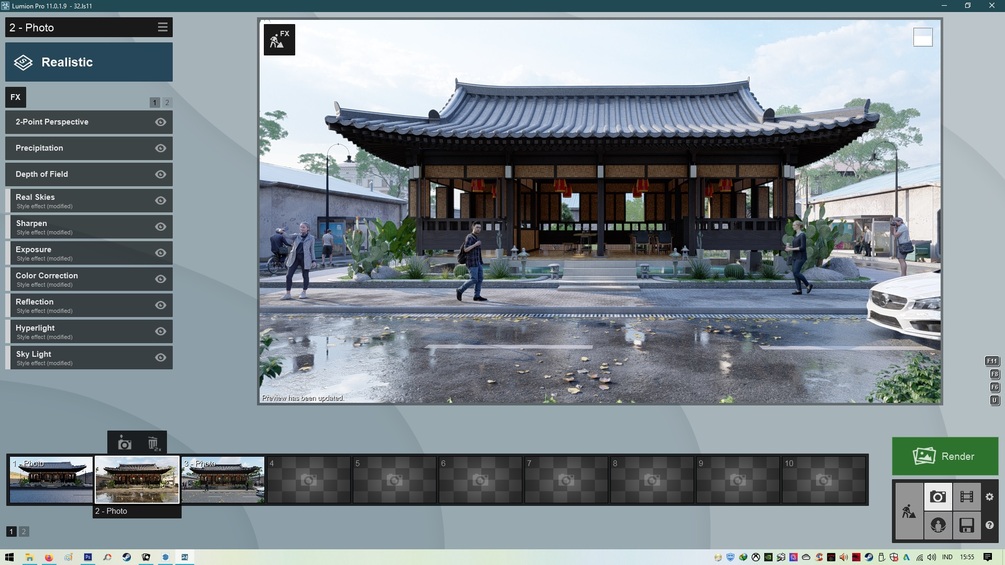Click the delete photo trash icon

tap(153, 443)
